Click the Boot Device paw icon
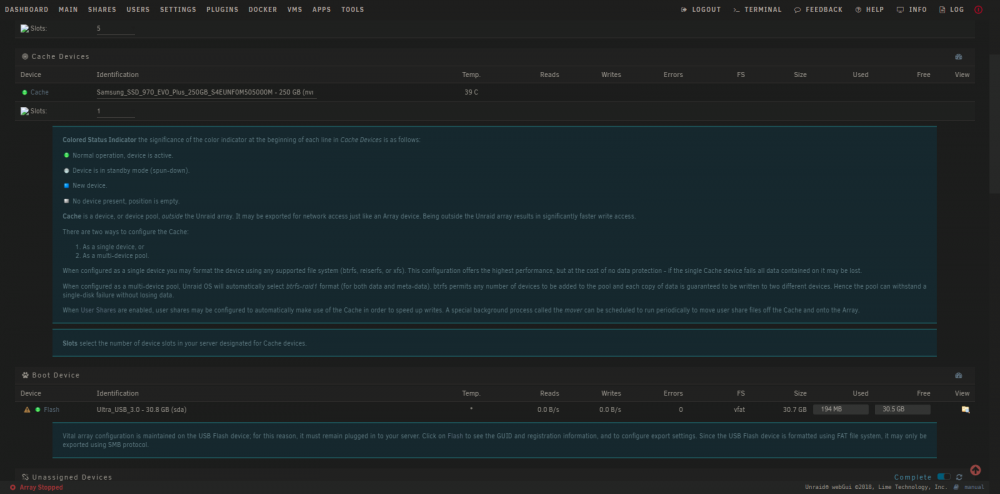Screen dimensions: 1000x494 tap(25, 375)
